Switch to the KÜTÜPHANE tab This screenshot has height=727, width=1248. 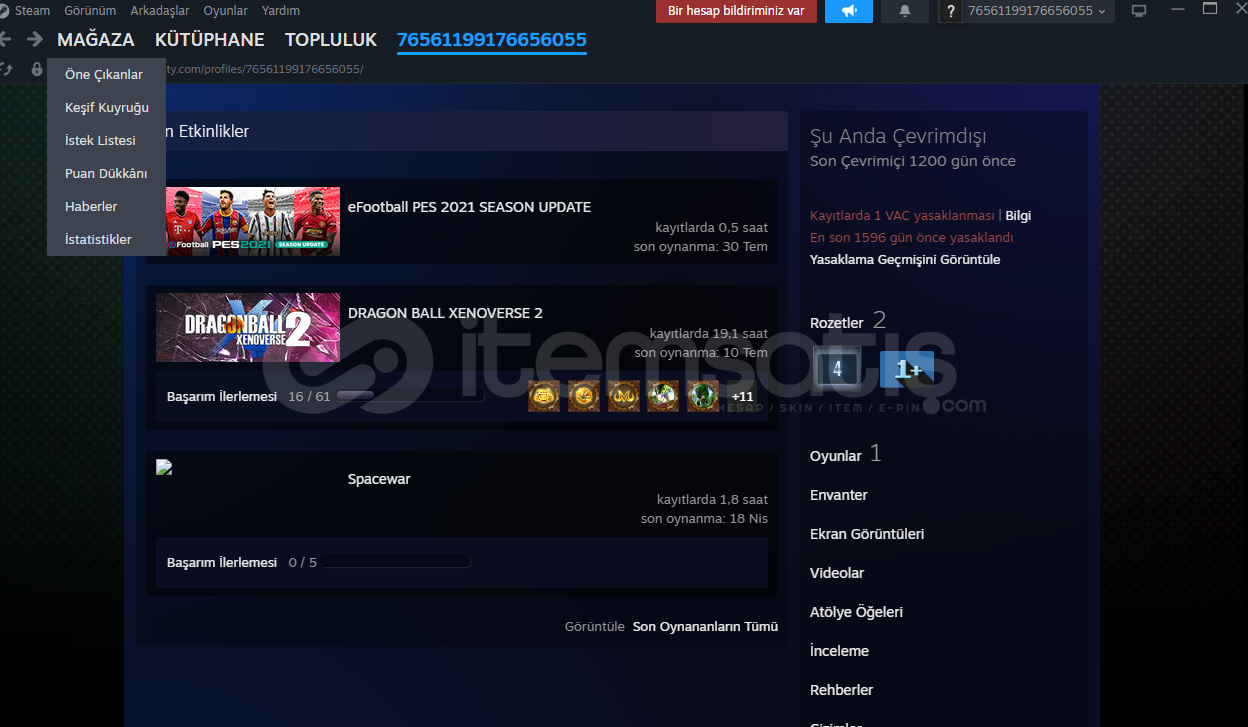pyautogui.click(x=209, y=40)
